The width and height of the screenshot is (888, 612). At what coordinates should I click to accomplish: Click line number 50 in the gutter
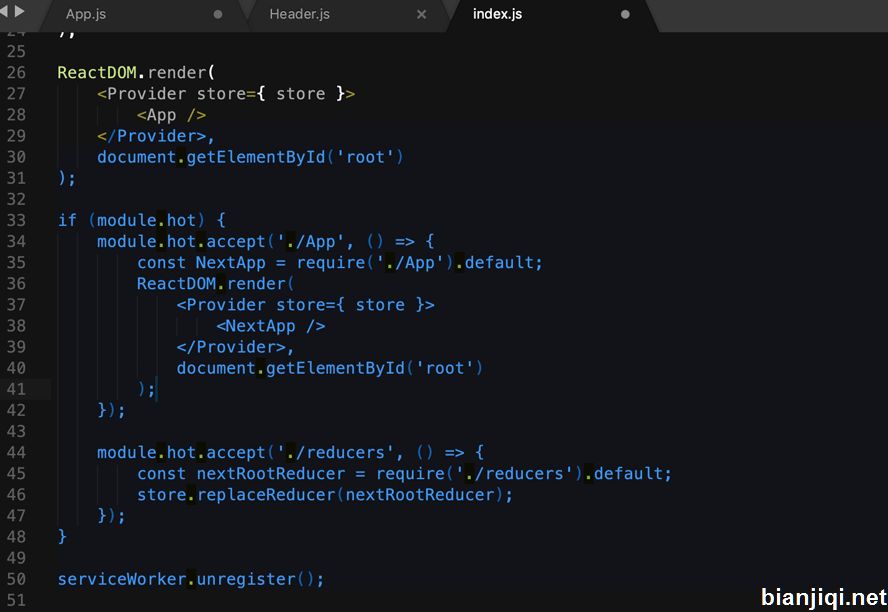click(16, 579)
